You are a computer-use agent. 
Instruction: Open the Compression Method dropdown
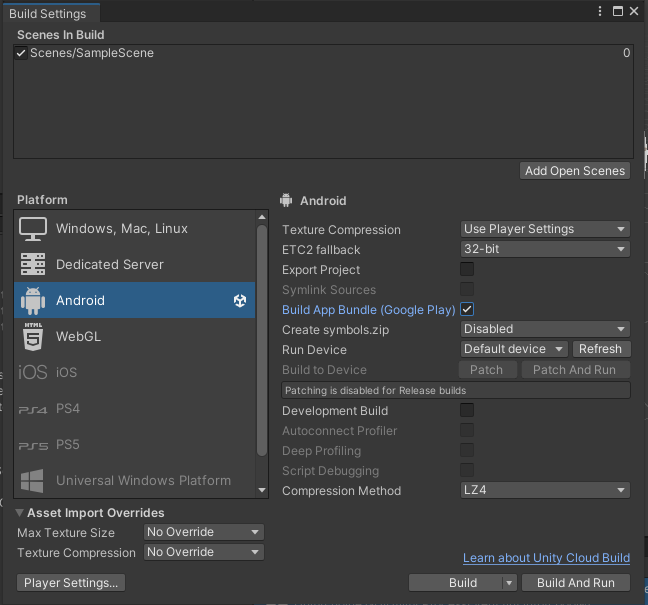pyautogui.click(x=545, y=490)
